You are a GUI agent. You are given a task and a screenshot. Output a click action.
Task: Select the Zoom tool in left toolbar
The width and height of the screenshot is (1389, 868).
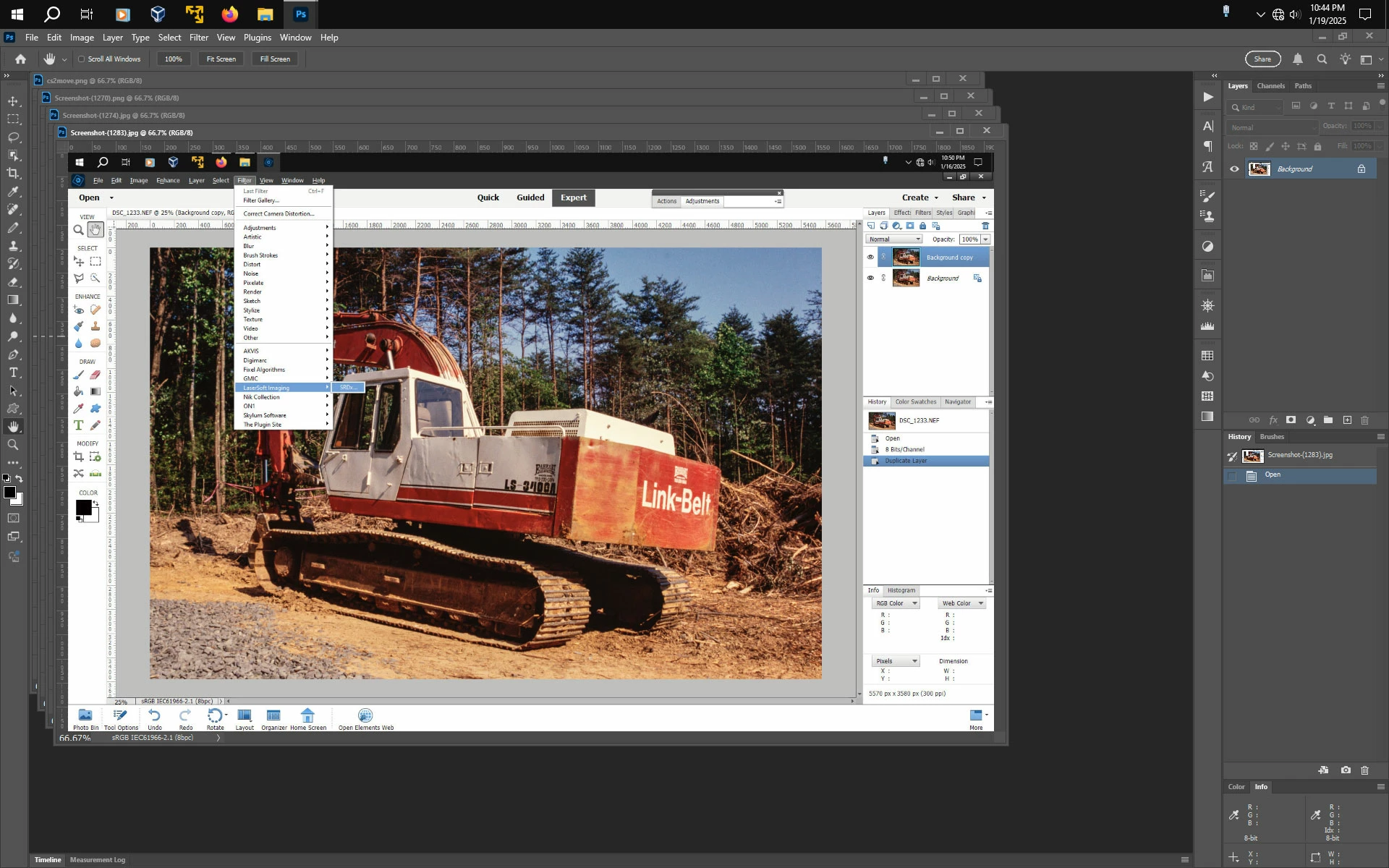(x=13, y=445)
